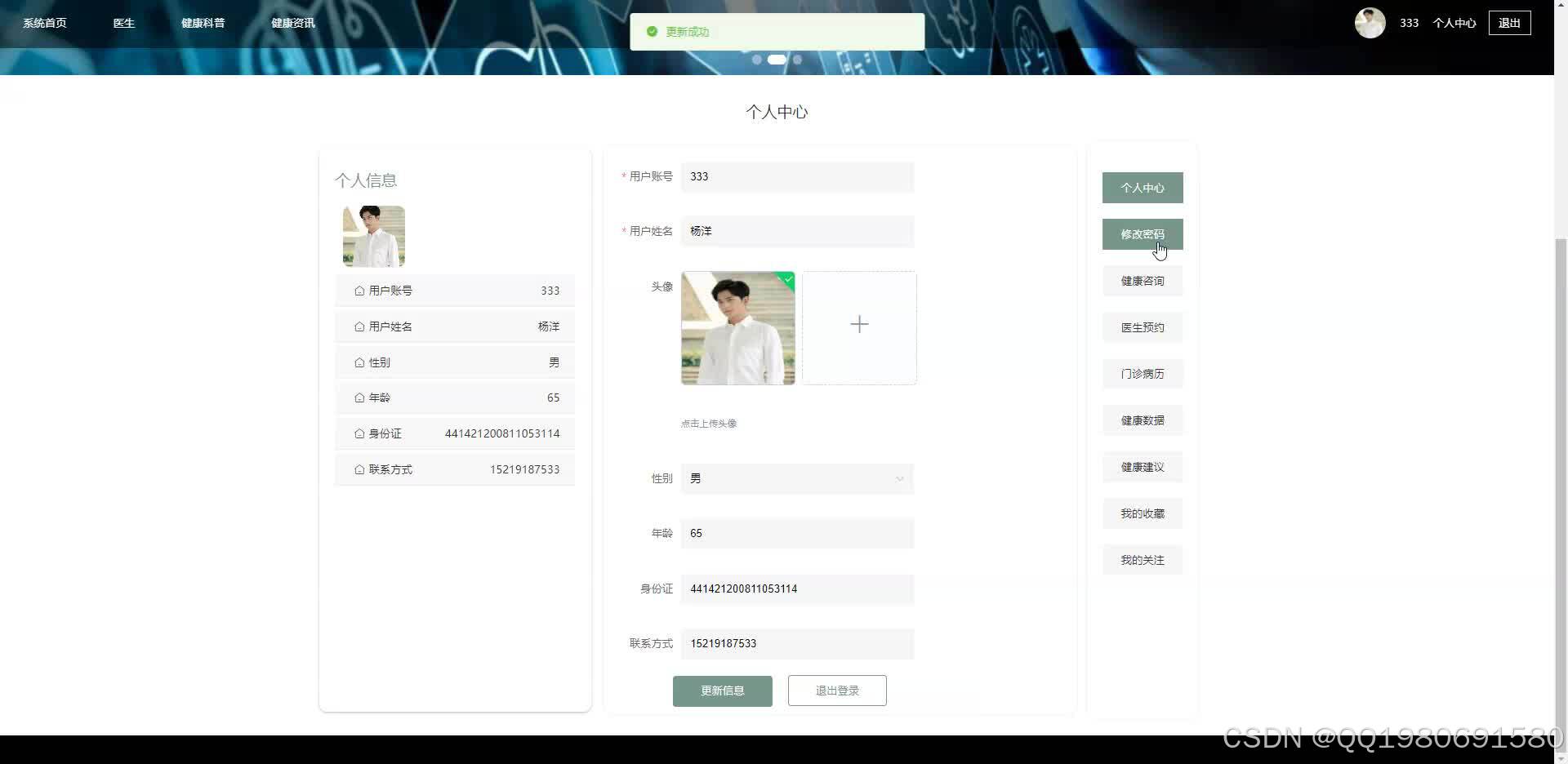The image size is (1568, 764).
Task: Click age value 65 in info card
Action: coord(553,398)
